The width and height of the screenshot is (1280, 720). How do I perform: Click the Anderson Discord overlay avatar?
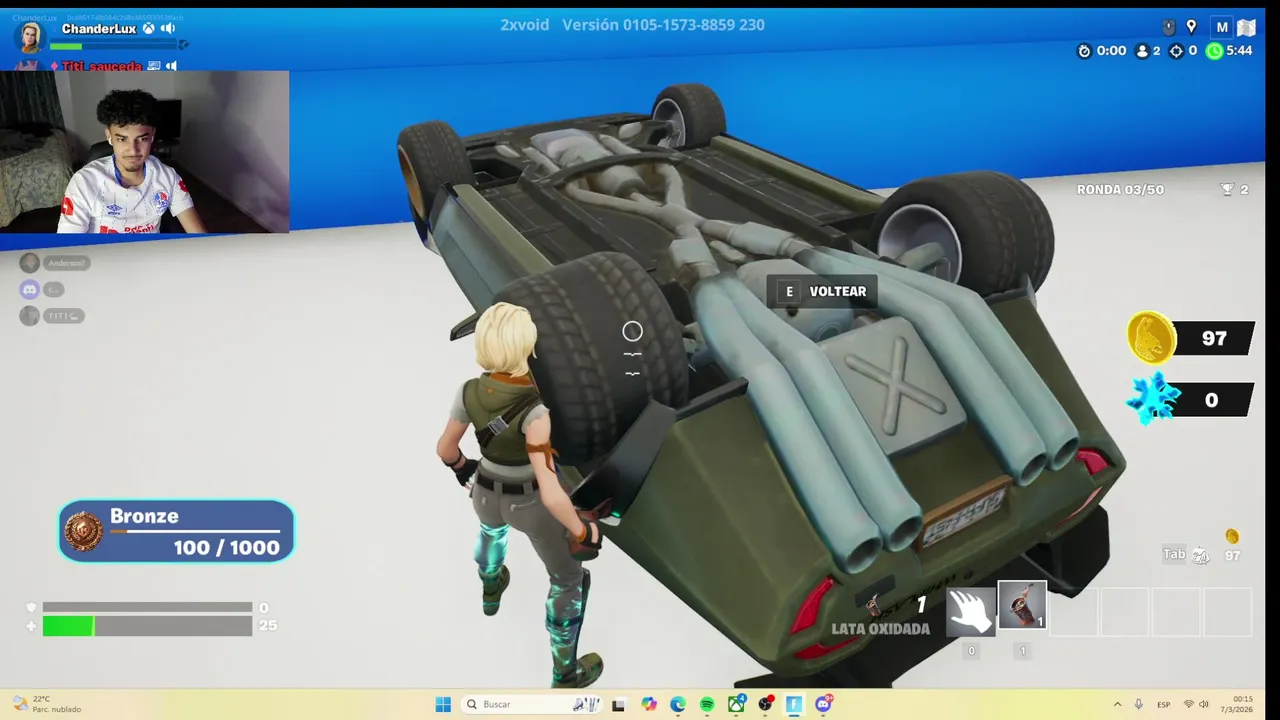(30, 263)
